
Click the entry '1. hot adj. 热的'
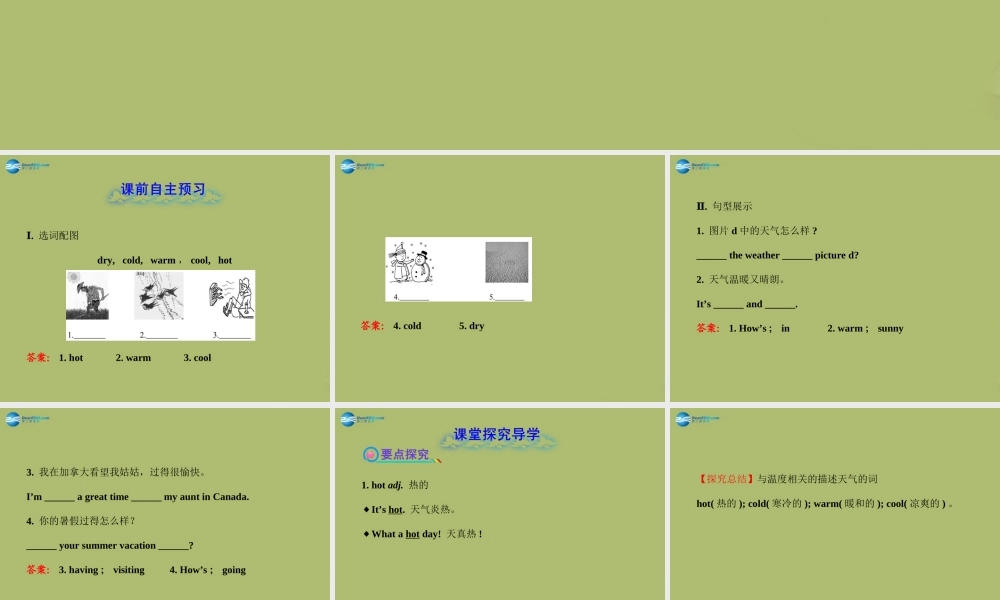pyautogui.click(x=395, y=485)
